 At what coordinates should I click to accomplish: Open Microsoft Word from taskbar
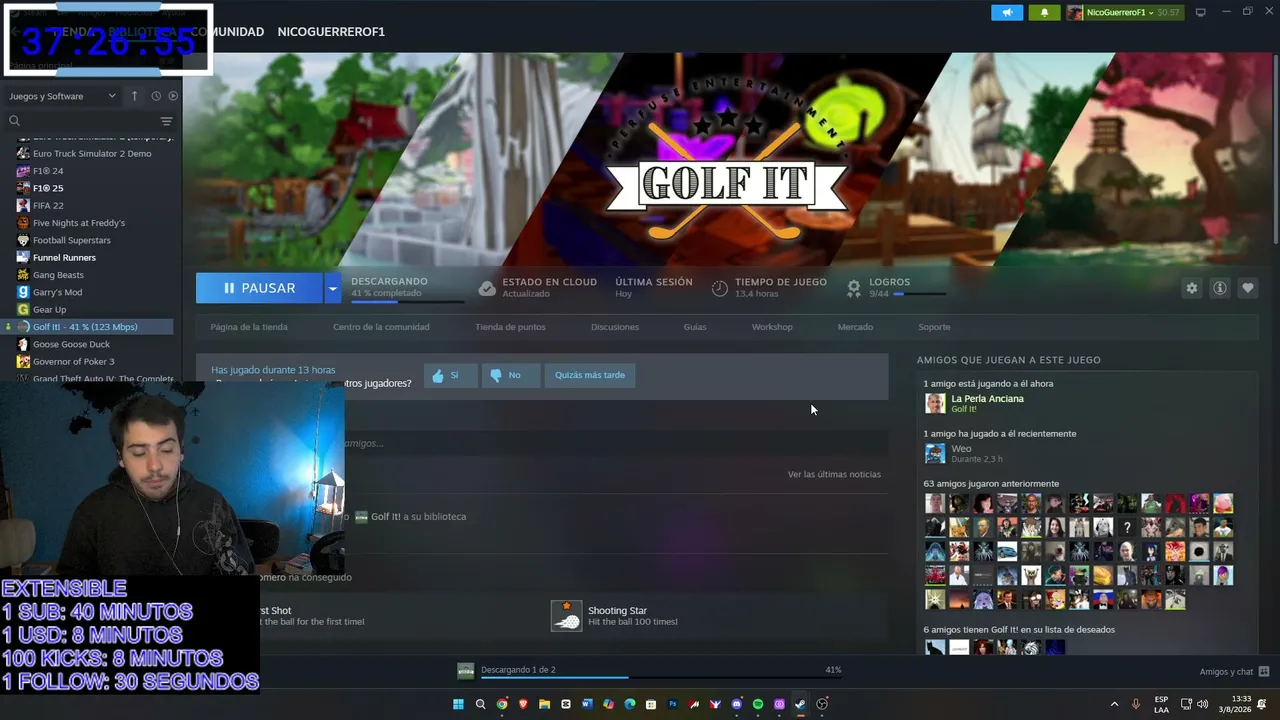coord(587,704)
